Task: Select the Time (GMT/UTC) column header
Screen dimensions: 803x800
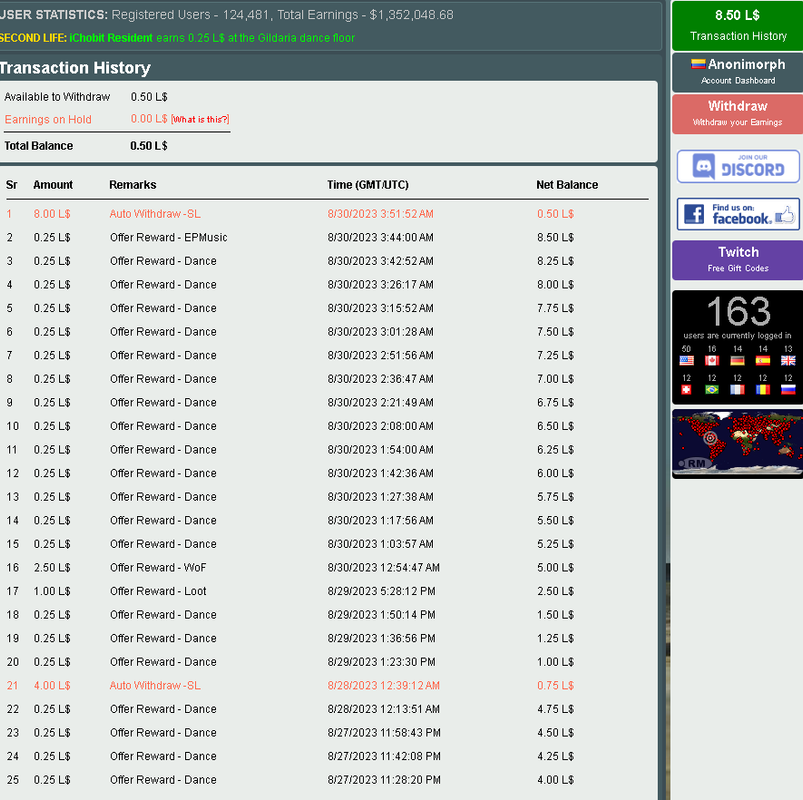Action: pos(368,185)
